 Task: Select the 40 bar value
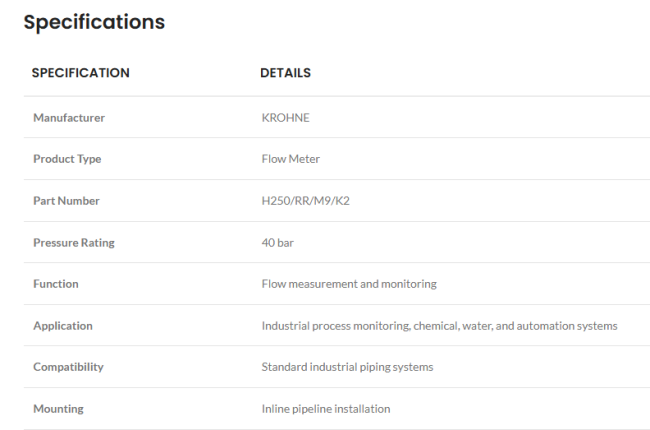pos(277,243)
